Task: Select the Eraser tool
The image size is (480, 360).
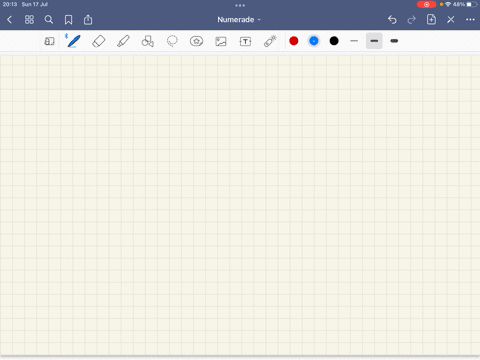Action: pyautogui.click(x=99, y=41)
